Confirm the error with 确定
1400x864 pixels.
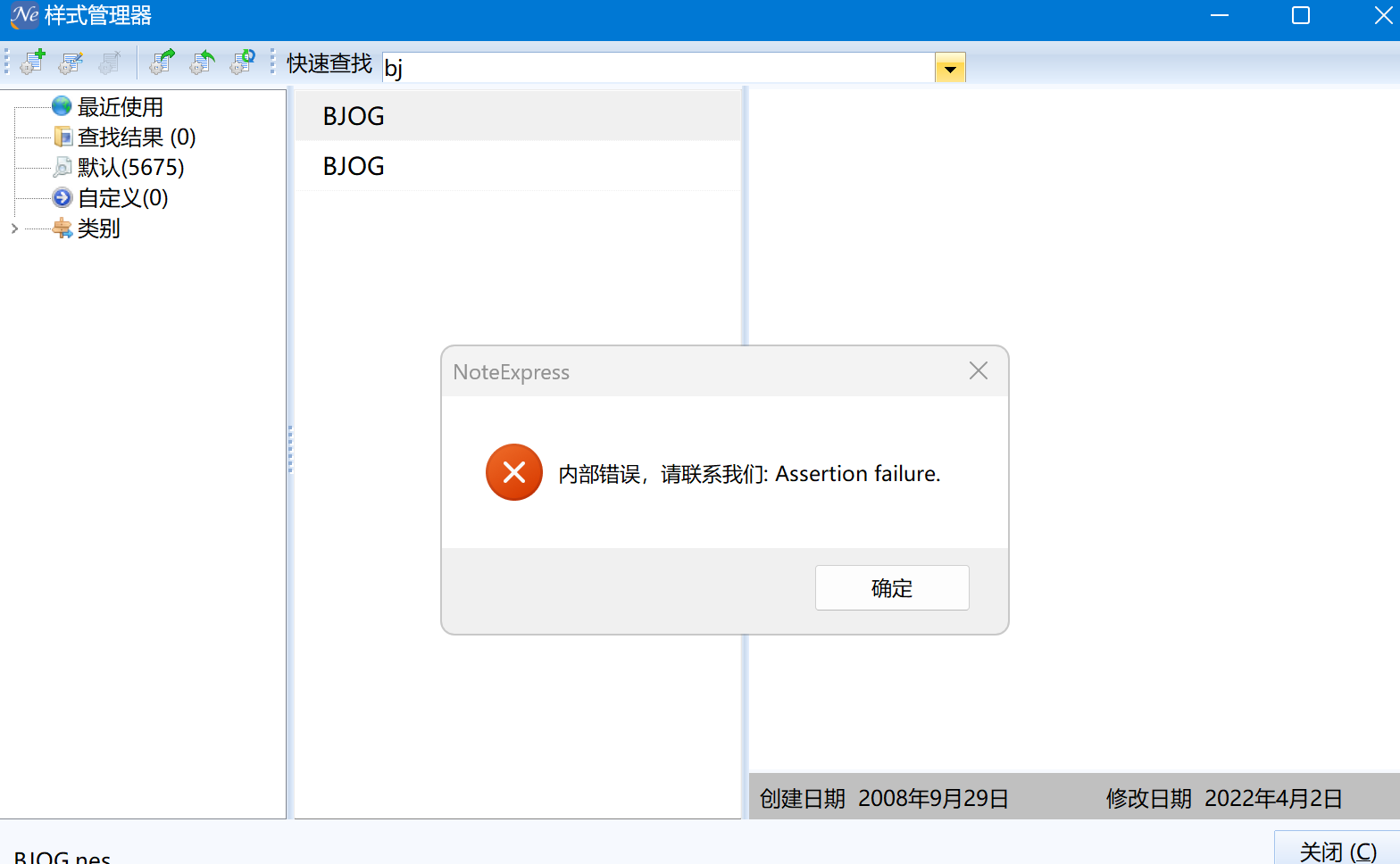pos(892,587)
